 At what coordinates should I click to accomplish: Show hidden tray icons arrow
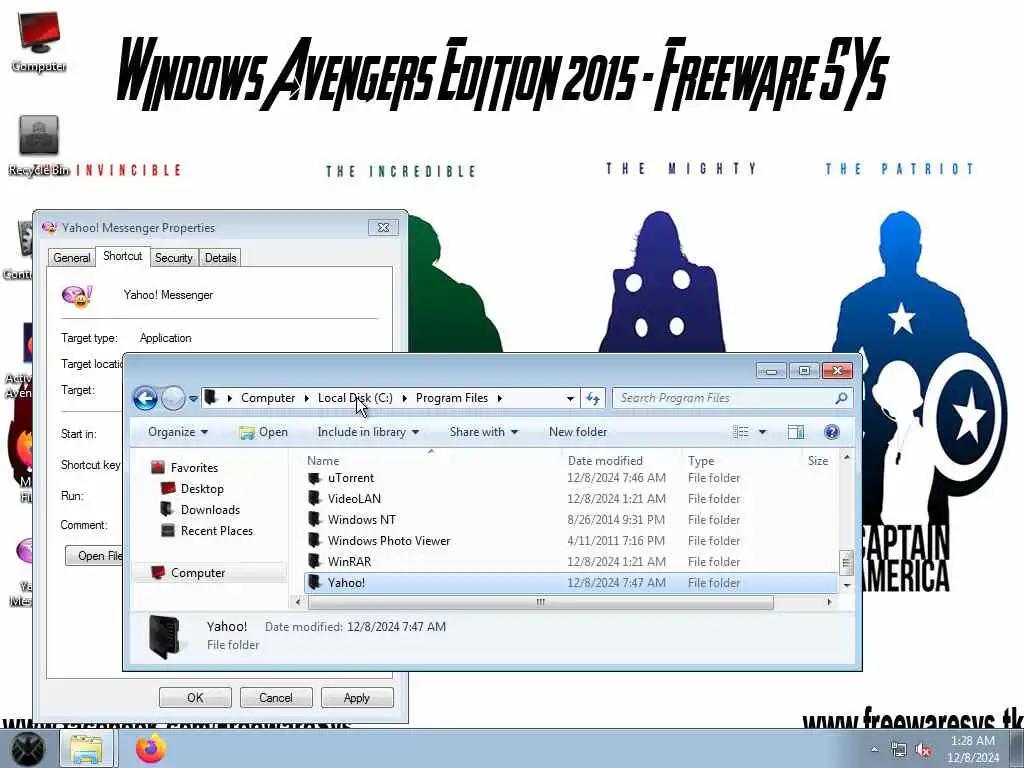coord(874,749)
